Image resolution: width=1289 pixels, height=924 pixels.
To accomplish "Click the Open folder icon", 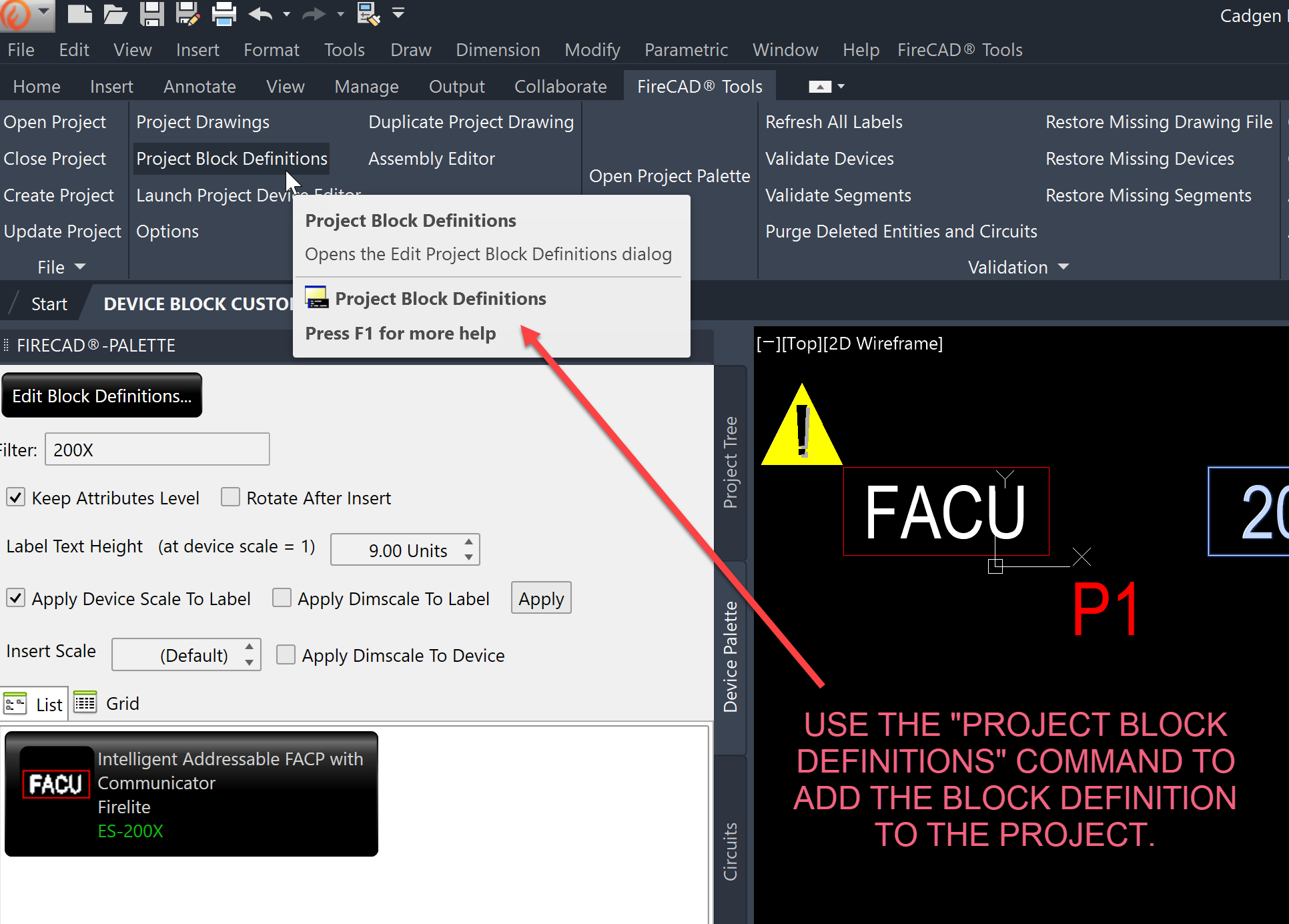I will pyautogui.click(x=115, y=13).
